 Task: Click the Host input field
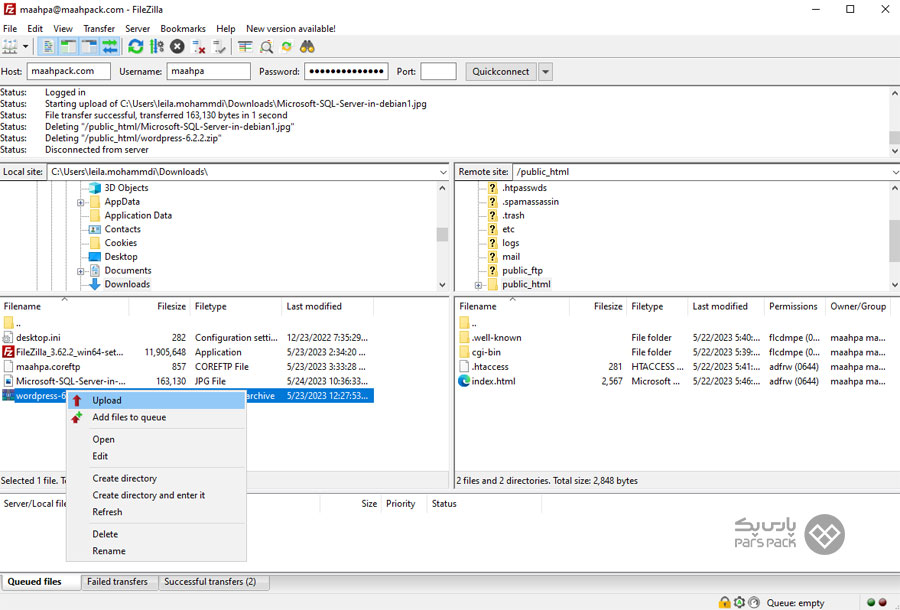pyautogui.click(x=68, y=71)
